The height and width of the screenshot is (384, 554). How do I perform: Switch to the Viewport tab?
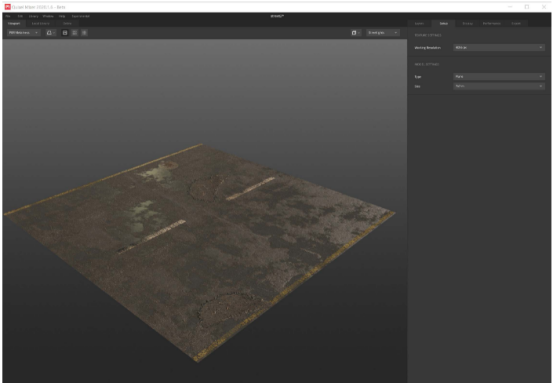pyautogui.click(x=14, y=23)
